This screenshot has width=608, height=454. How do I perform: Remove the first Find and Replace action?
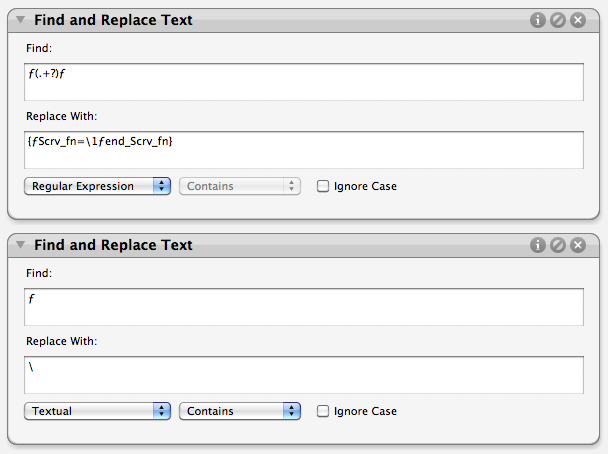tap(578, 20)
